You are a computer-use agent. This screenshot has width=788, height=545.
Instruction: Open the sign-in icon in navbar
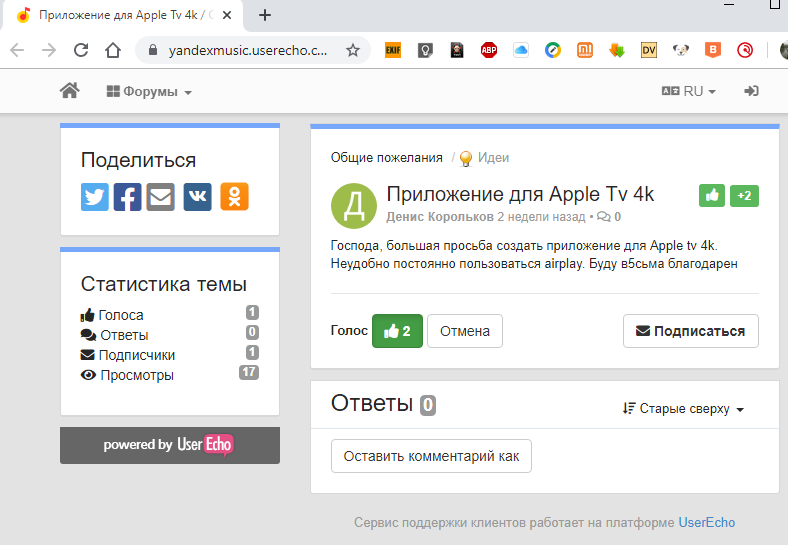click(x=751, y=91)
